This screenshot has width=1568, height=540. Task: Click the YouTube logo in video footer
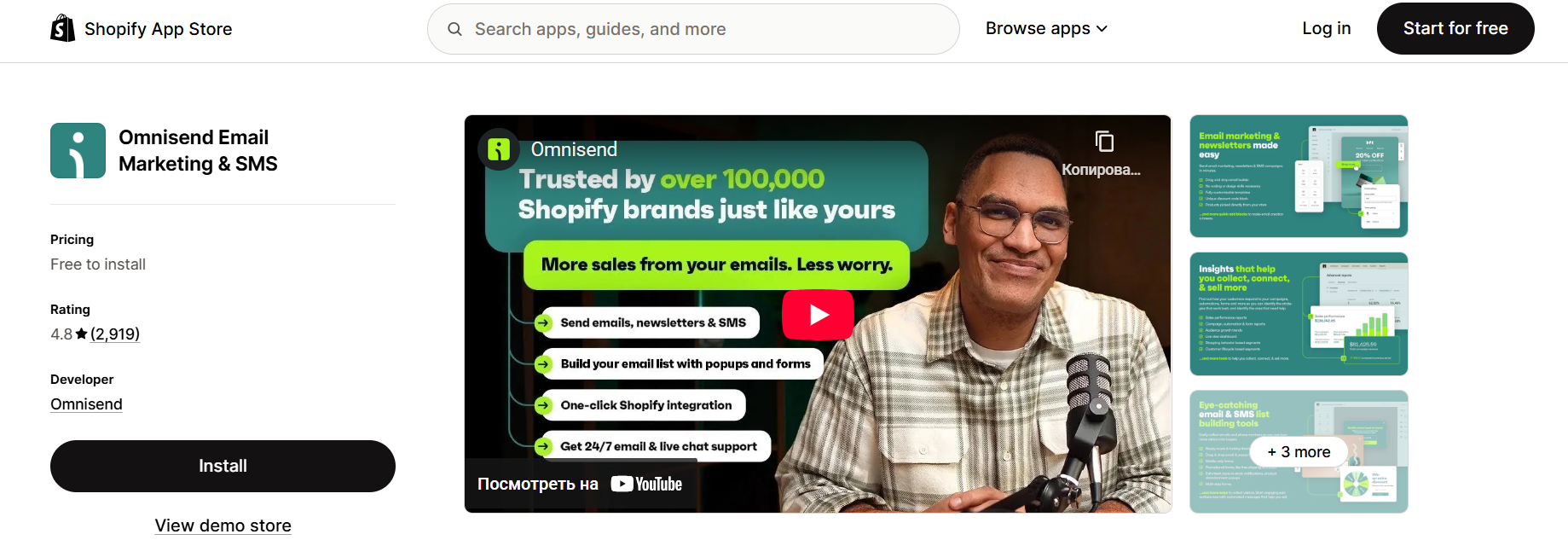(x=647, y=485)
